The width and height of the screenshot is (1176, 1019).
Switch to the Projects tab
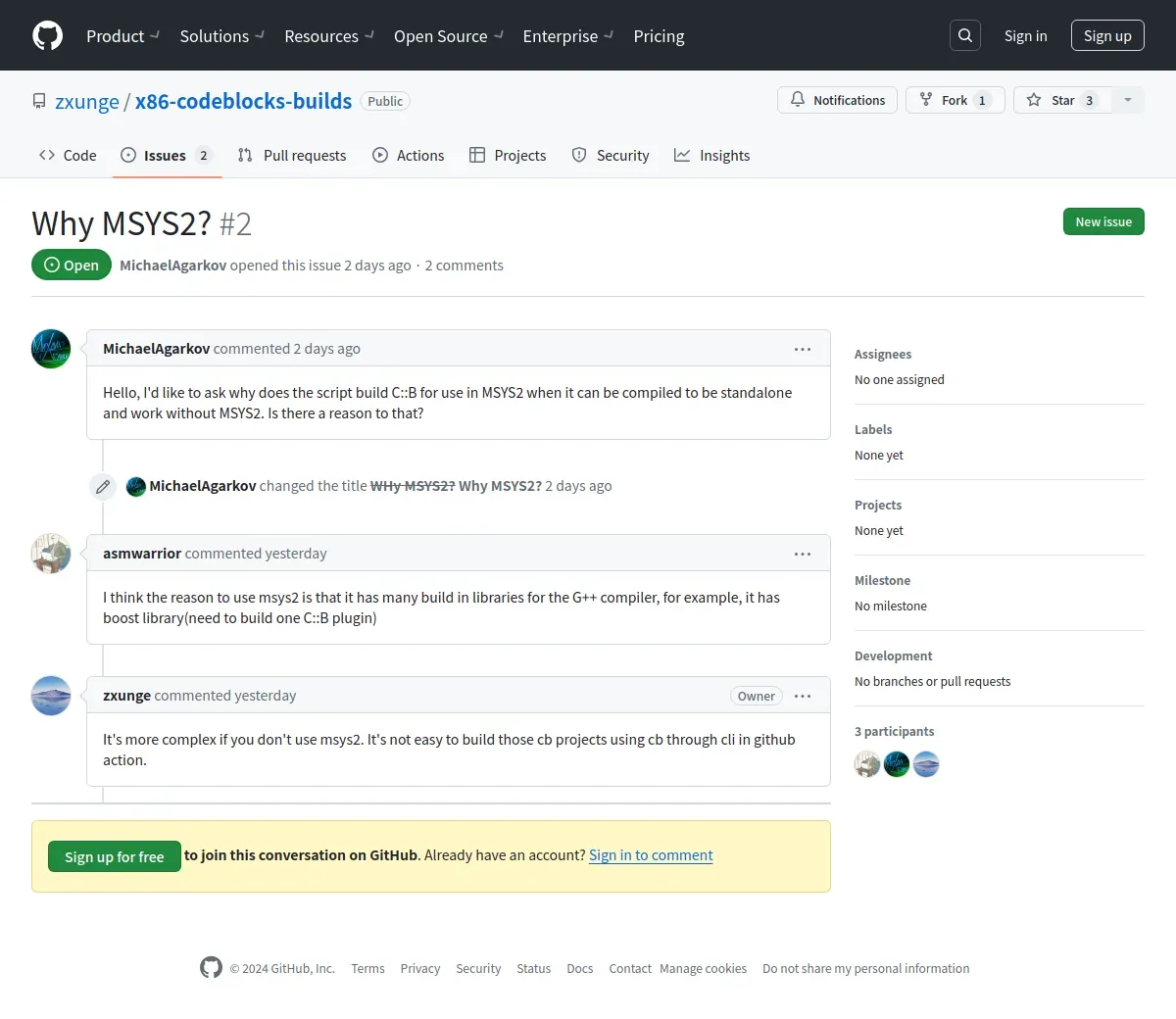click(508, 155)
